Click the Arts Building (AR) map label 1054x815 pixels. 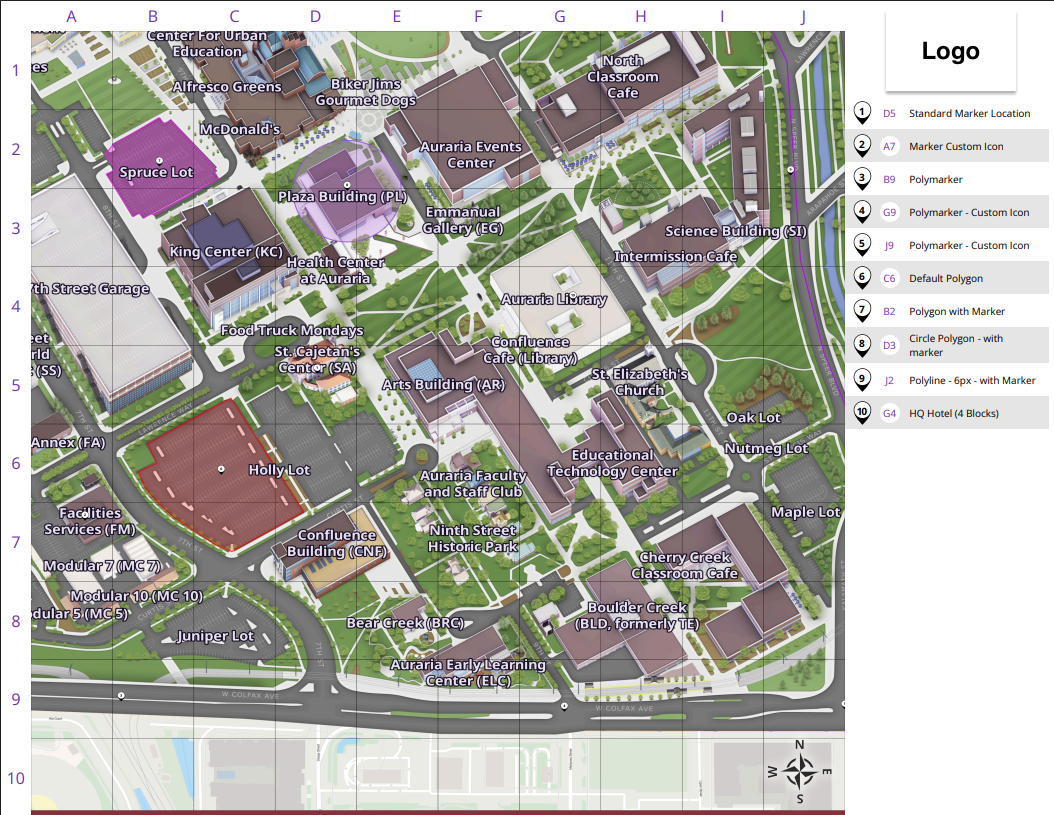click(x=443, y=384)
